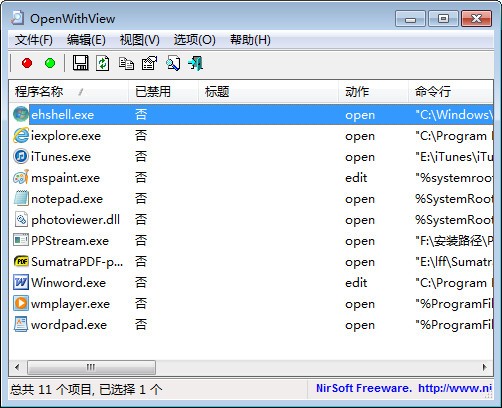Open the 视图(V) menu
Screen dimensions: 502x408
pos(140,40)
